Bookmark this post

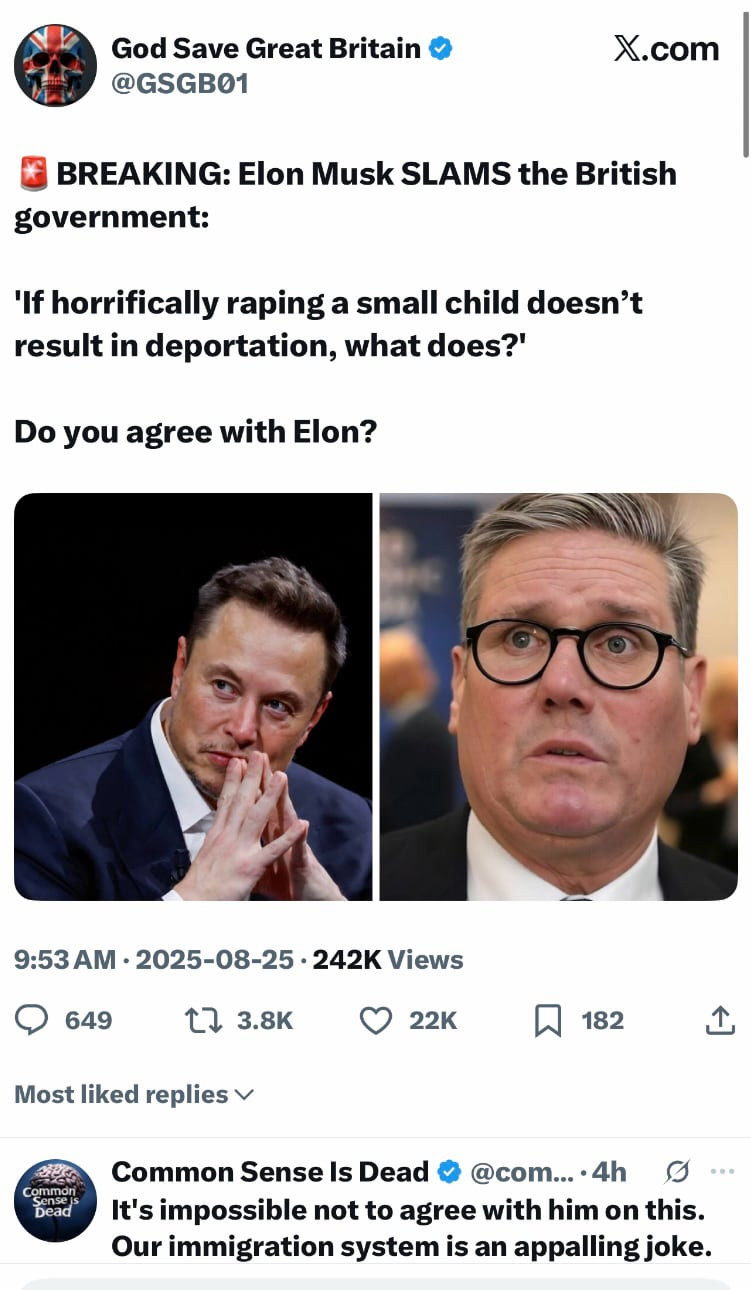(548, 1020)
